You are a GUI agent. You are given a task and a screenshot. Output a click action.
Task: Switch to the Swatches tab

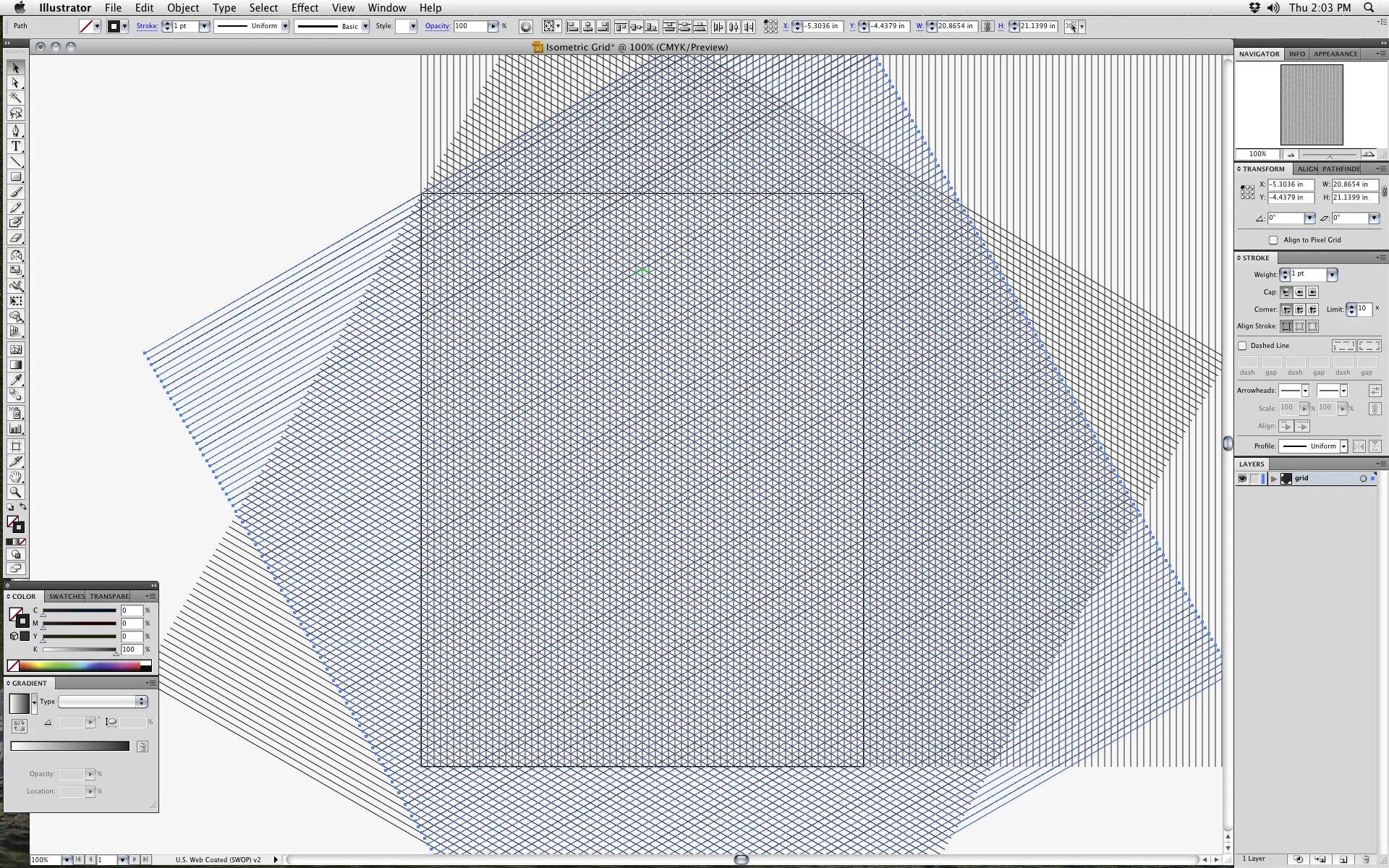click(x=67, y=597)
